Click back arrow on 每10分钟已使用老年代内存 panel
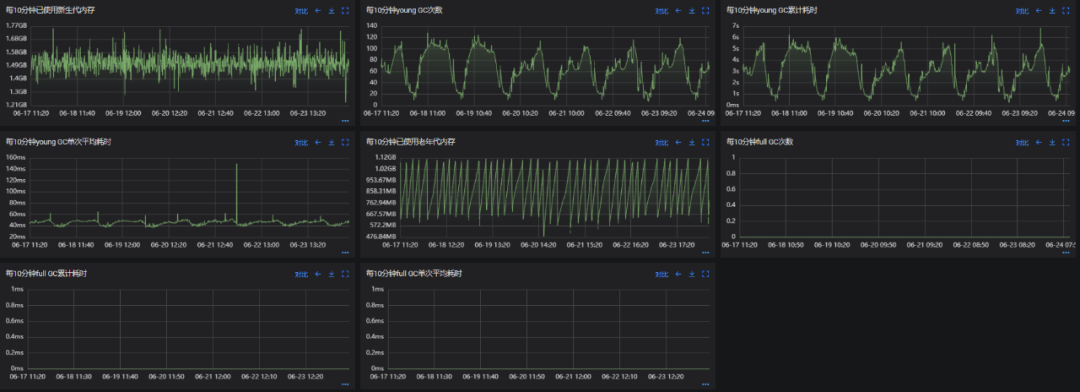The width and height of the screenshot is (1080, 392). 678,143
